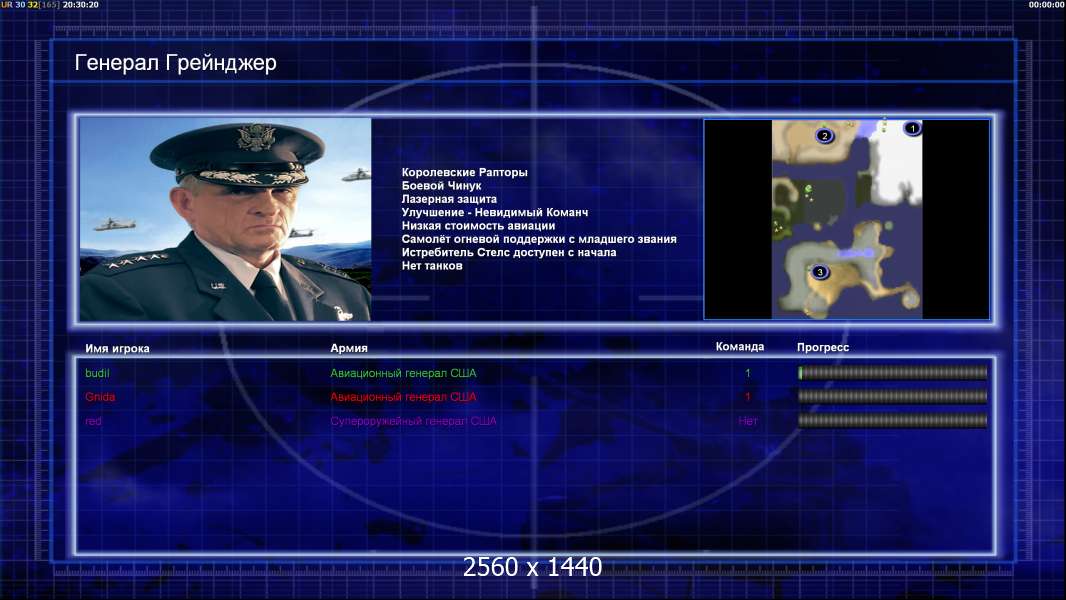The height and width of the screenshot is (600, 1066).
Task: Click 'Боевой Чинук' feature line
Action: point(441,186)
